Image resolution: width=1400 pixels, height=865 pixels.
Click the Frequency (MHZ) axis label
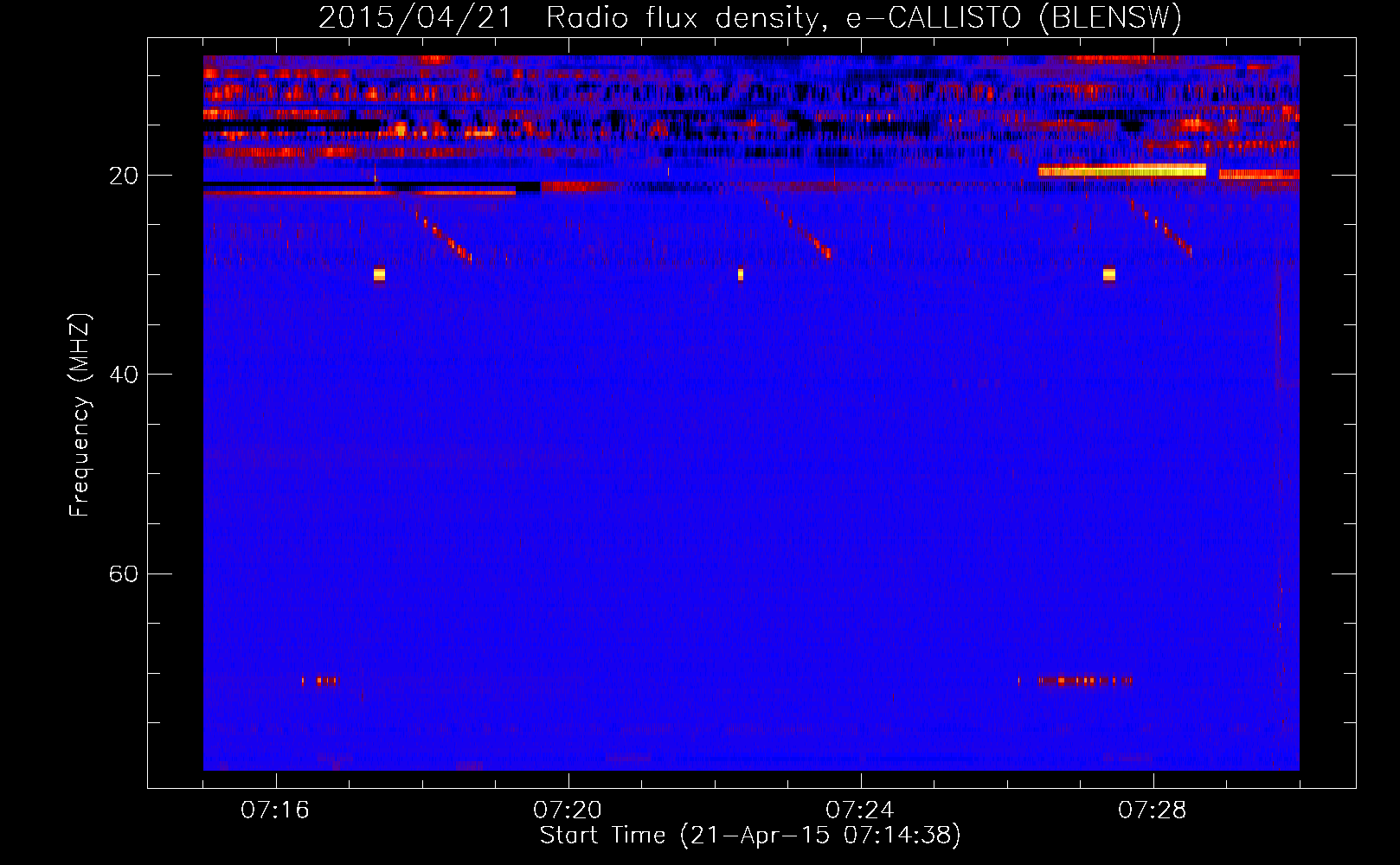(x=79, y=415)
